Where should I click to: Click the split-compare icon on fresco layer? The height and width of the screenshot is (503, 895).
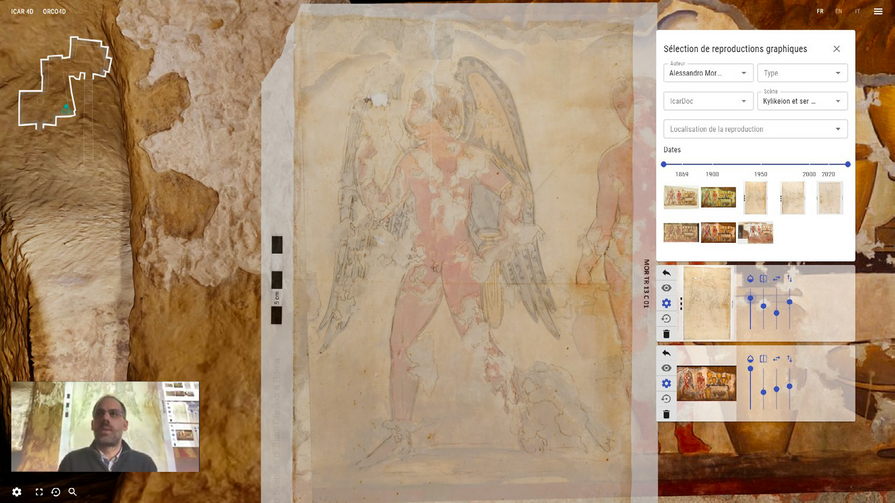[763, 359]
